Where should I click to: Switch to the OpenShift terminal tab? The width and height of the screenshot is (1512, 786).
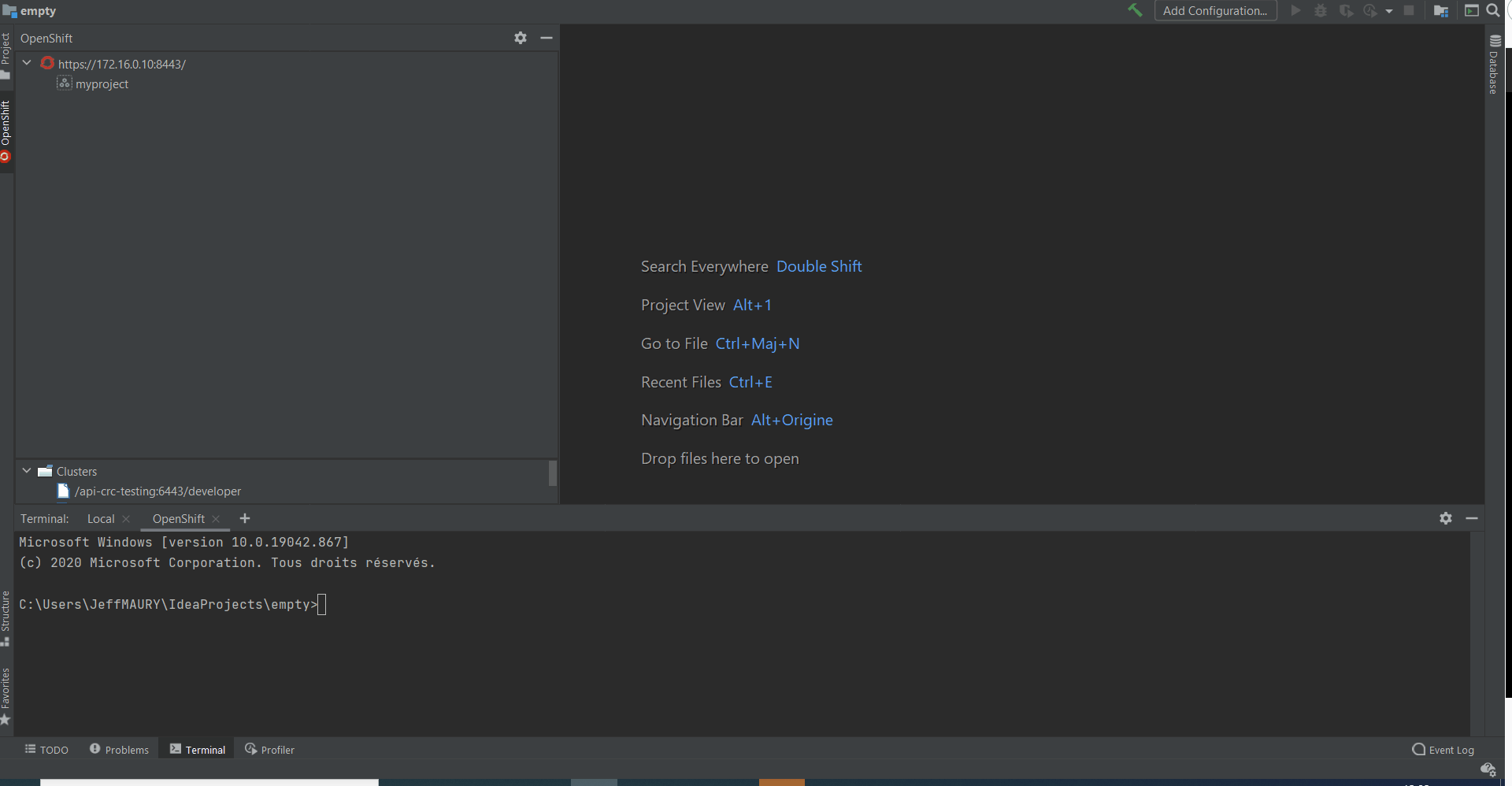(x=179, y=518)
